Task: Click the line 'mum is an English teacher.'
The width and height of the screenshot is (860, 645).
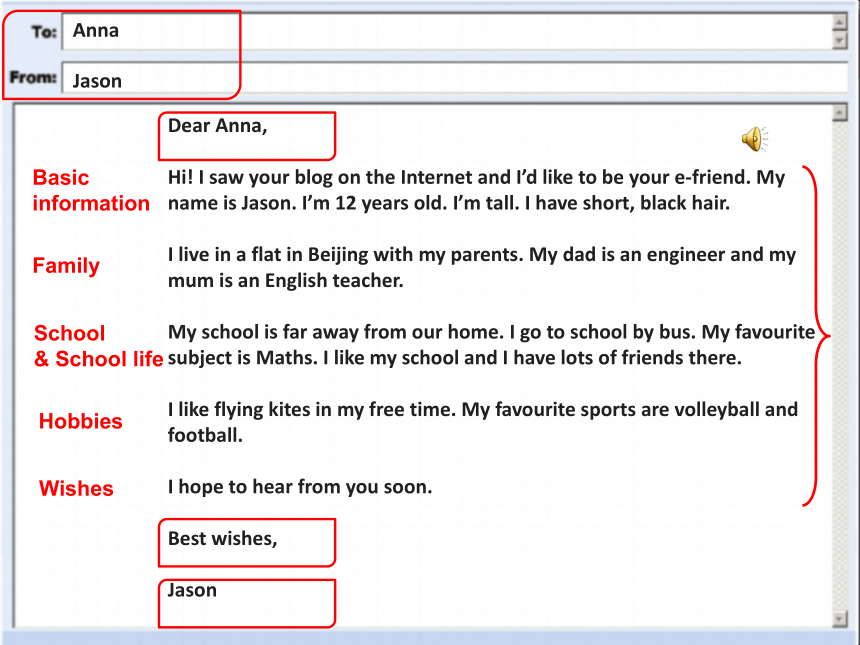Action: pyautogui.click(x=286, y=280)
